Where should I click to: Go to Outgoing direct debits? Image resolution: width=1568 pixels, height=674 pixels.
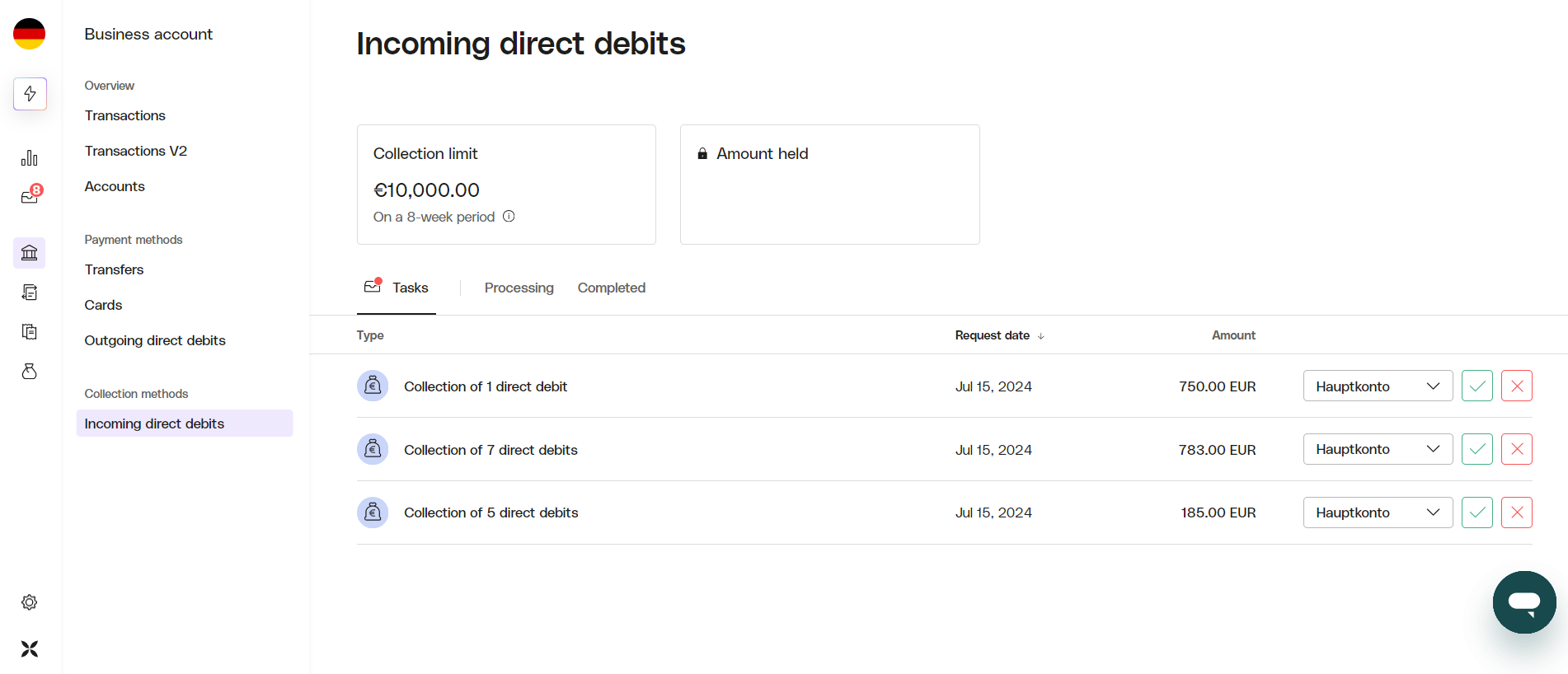155,340
